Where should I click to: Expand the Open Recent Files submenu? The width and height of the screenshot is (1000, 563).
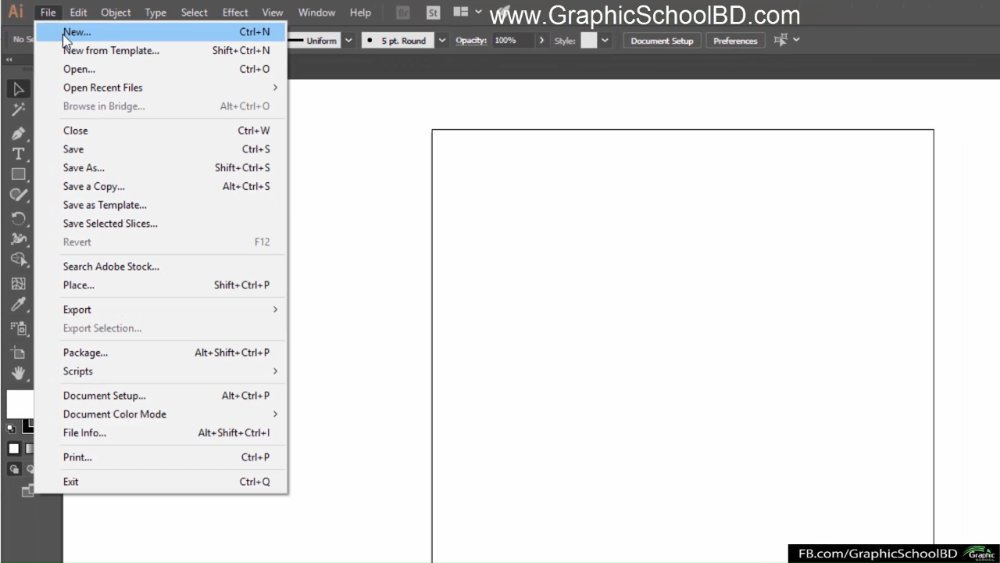(276, 87)
